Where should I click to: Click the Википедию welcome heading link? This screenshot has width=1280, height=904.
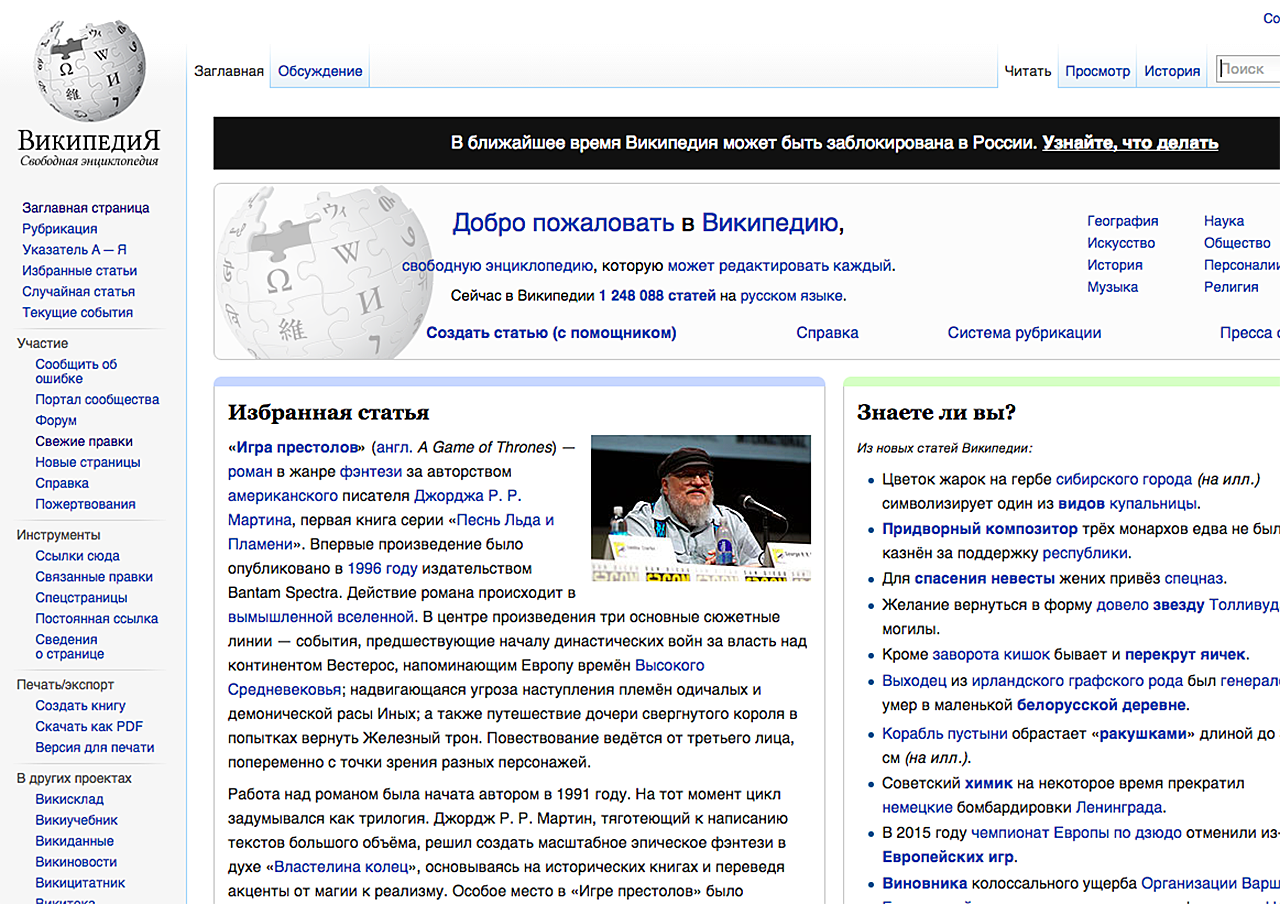(770, 223)
